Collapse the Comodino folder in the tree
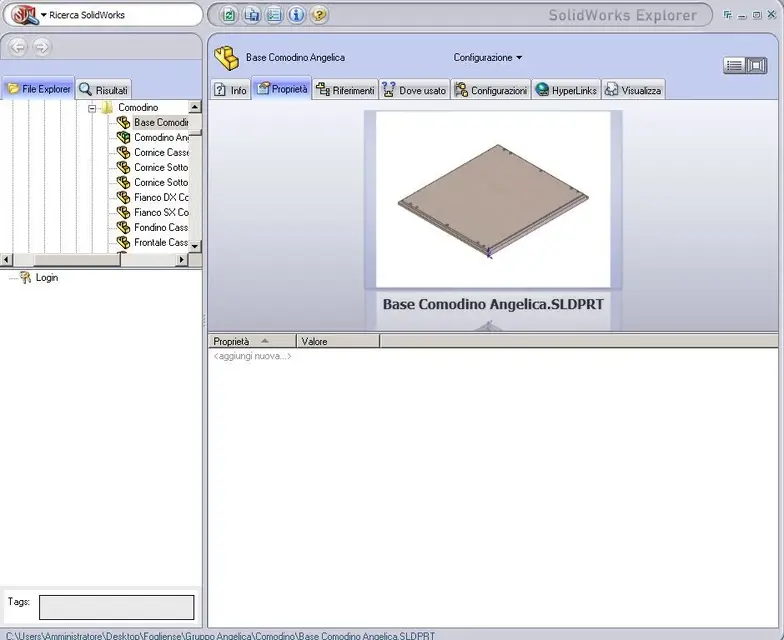This screenshot has width=784, height=640. [x=92, y=108]
